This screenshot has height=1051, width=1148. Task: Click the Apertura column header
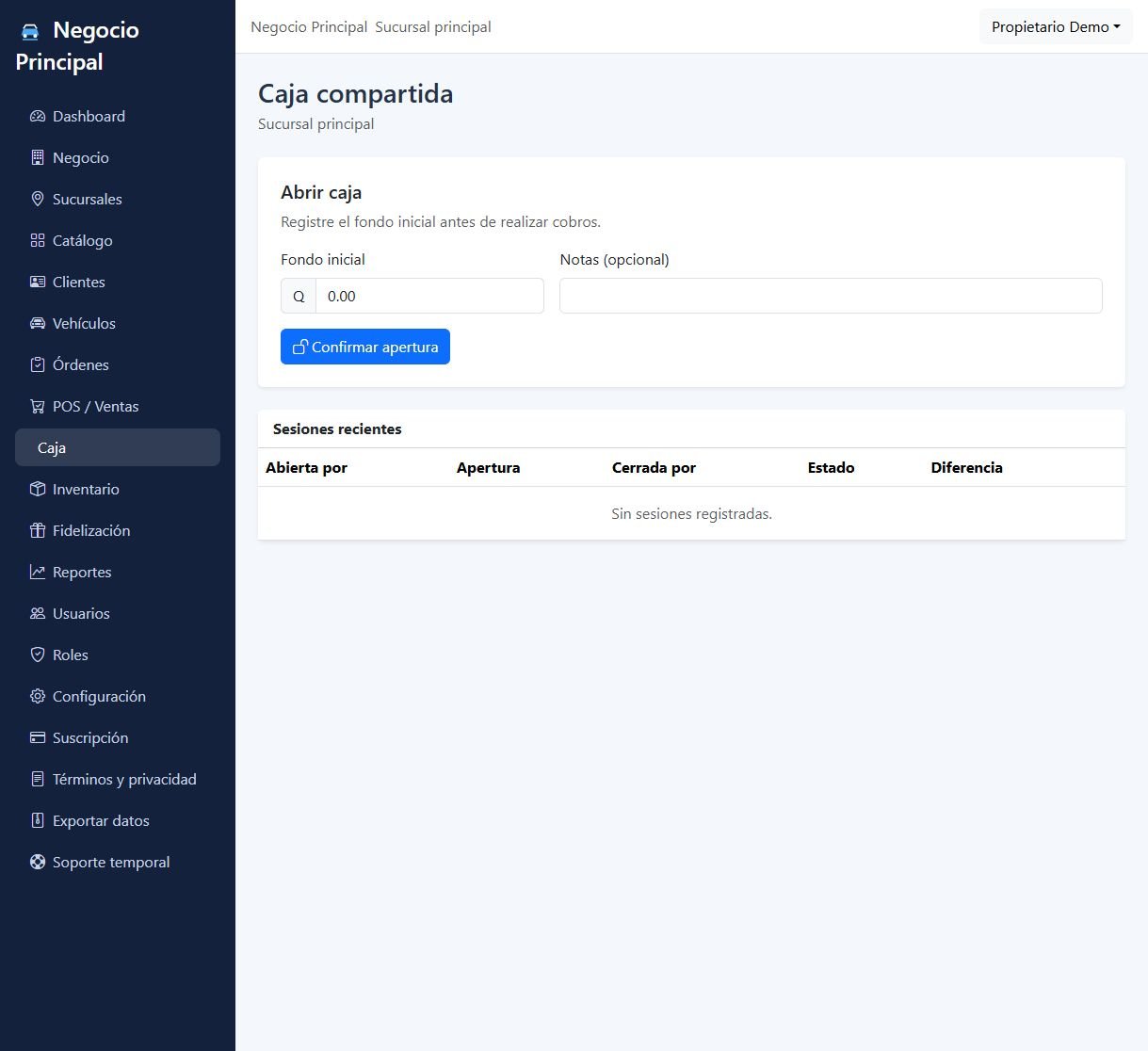point(488,468)
